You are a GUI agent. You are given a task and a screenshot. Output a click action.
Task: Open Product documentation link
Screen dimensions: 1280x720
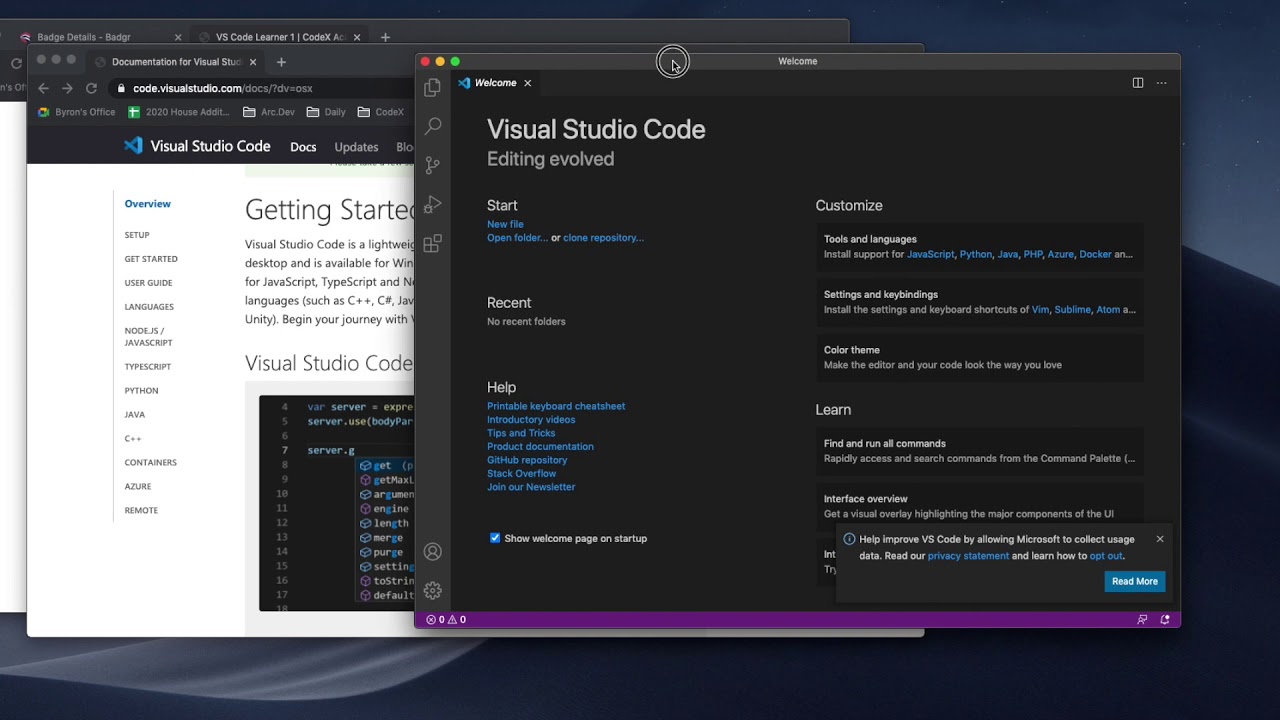coord(540,447)
